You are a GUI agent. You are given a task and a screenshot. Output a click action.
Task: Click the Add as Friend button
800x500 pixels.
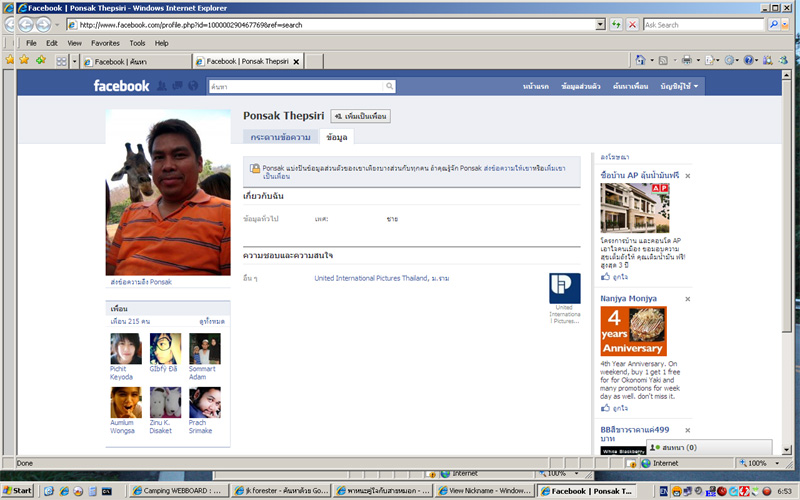361,116
